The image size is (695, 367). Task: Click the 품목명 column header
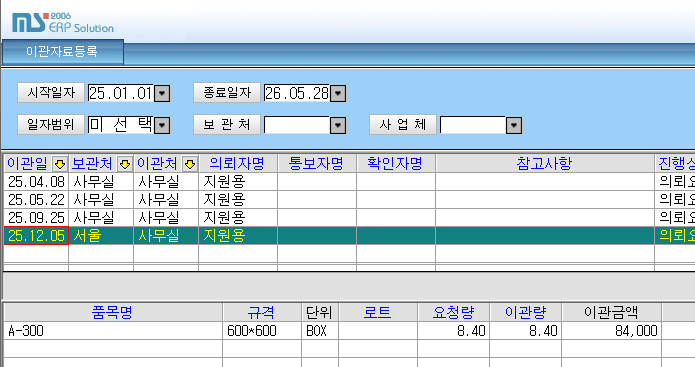point(113,312)
